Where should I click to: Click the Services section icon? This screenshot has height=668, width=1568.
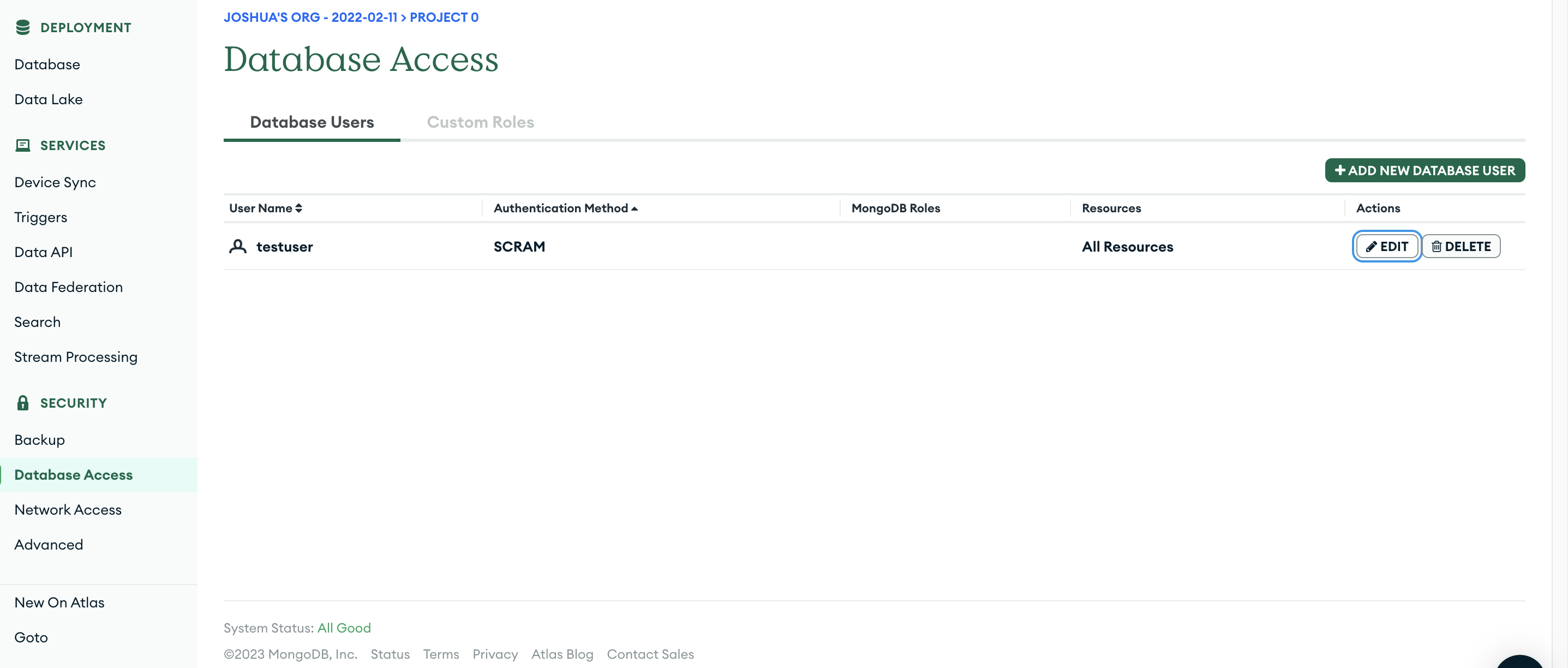[x=22, y=145]
